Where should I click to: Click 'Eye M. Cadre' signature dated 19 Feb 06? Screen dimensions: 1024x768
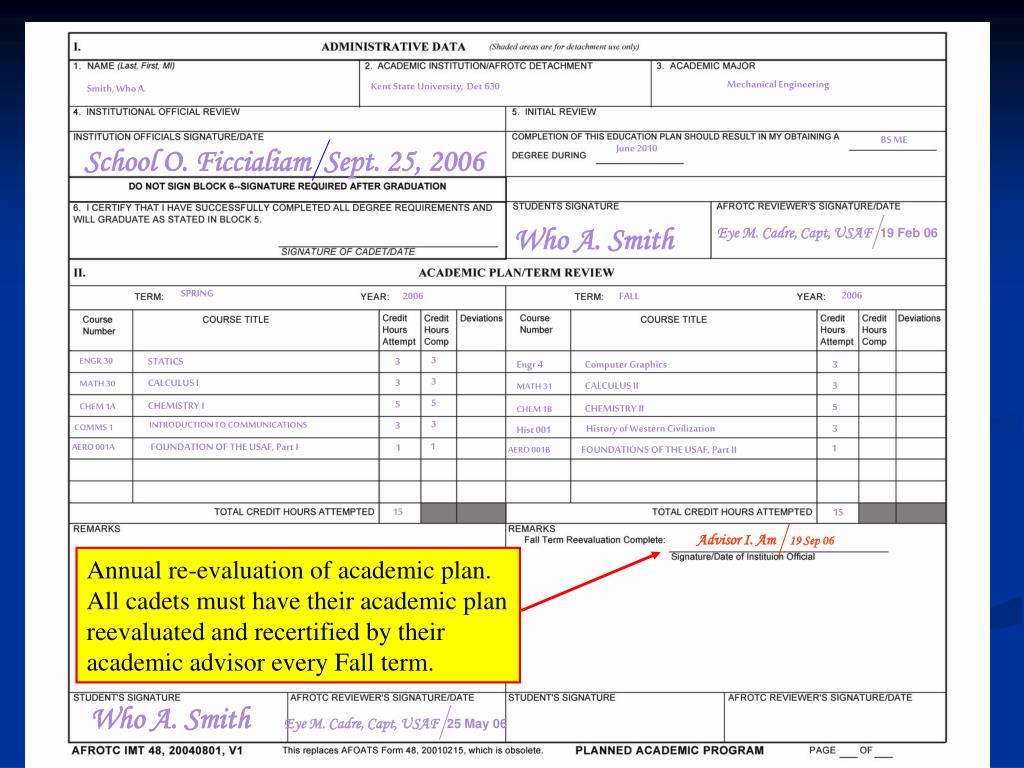point(827,233)
